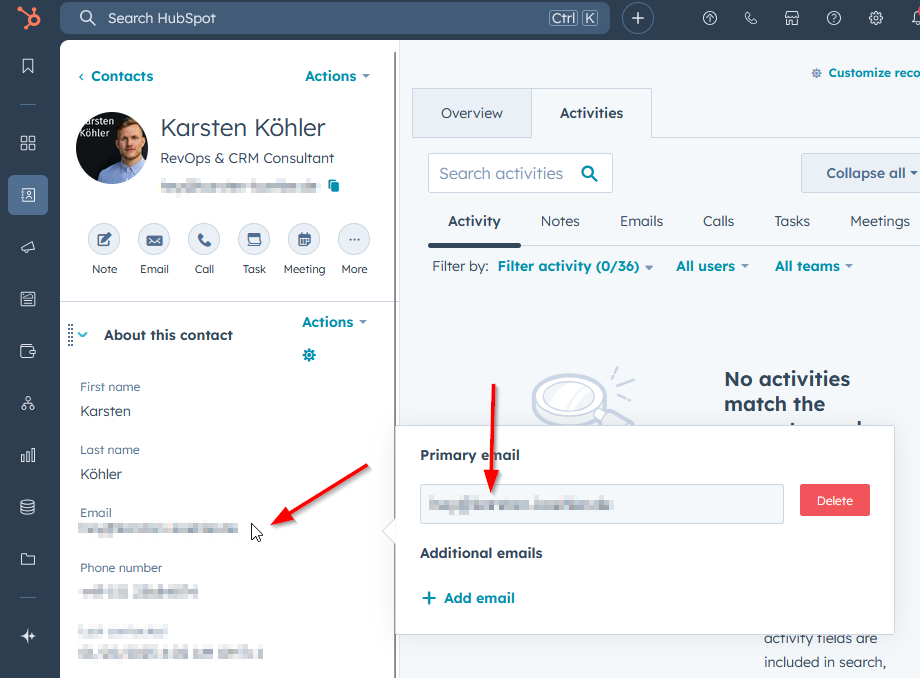Click the Last name value Köhler
The width and height of the screenshot is (920, 678).
coord(101,474)
